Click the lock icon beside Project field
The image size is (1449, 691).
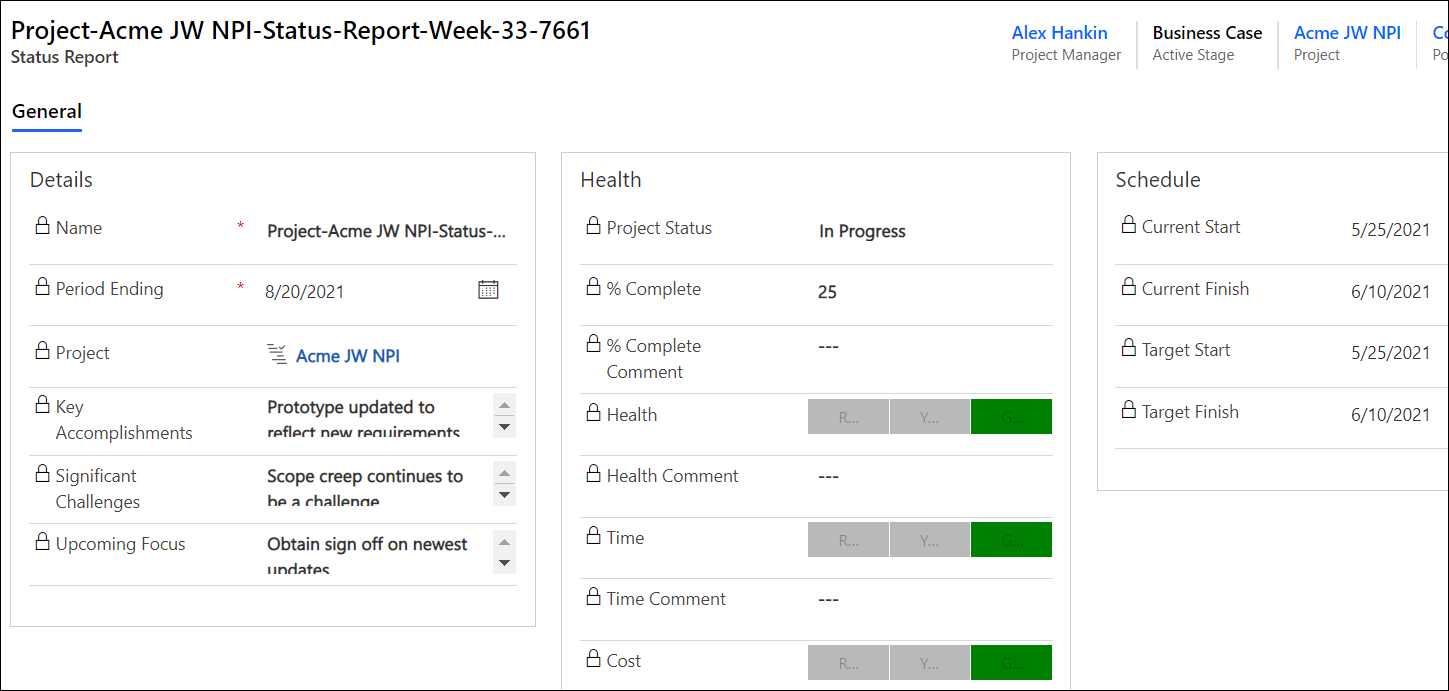point(42,350)
